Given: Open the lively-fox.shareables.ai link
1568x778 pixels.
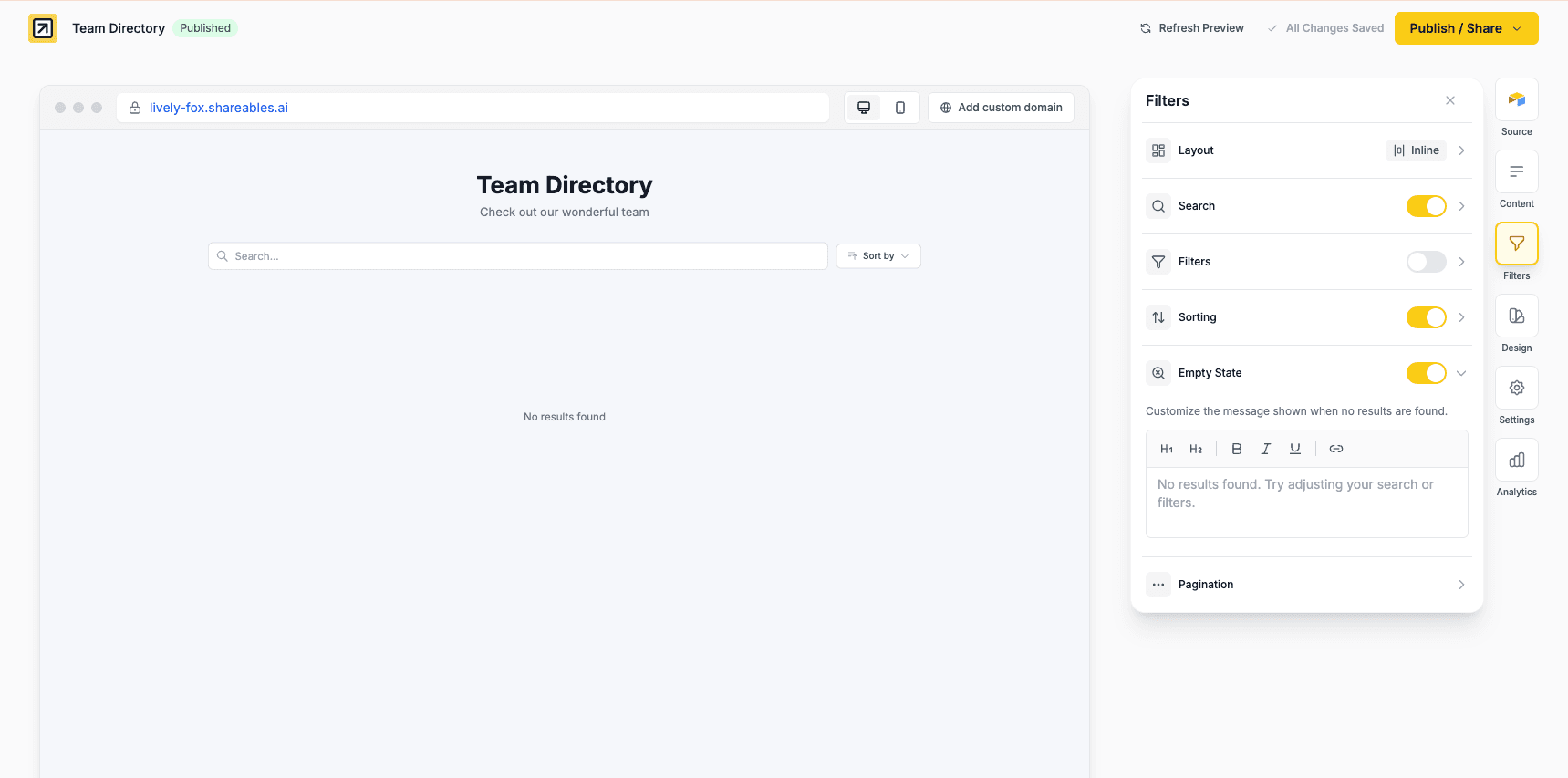Looking at the screenshot, I should [219, 108].
